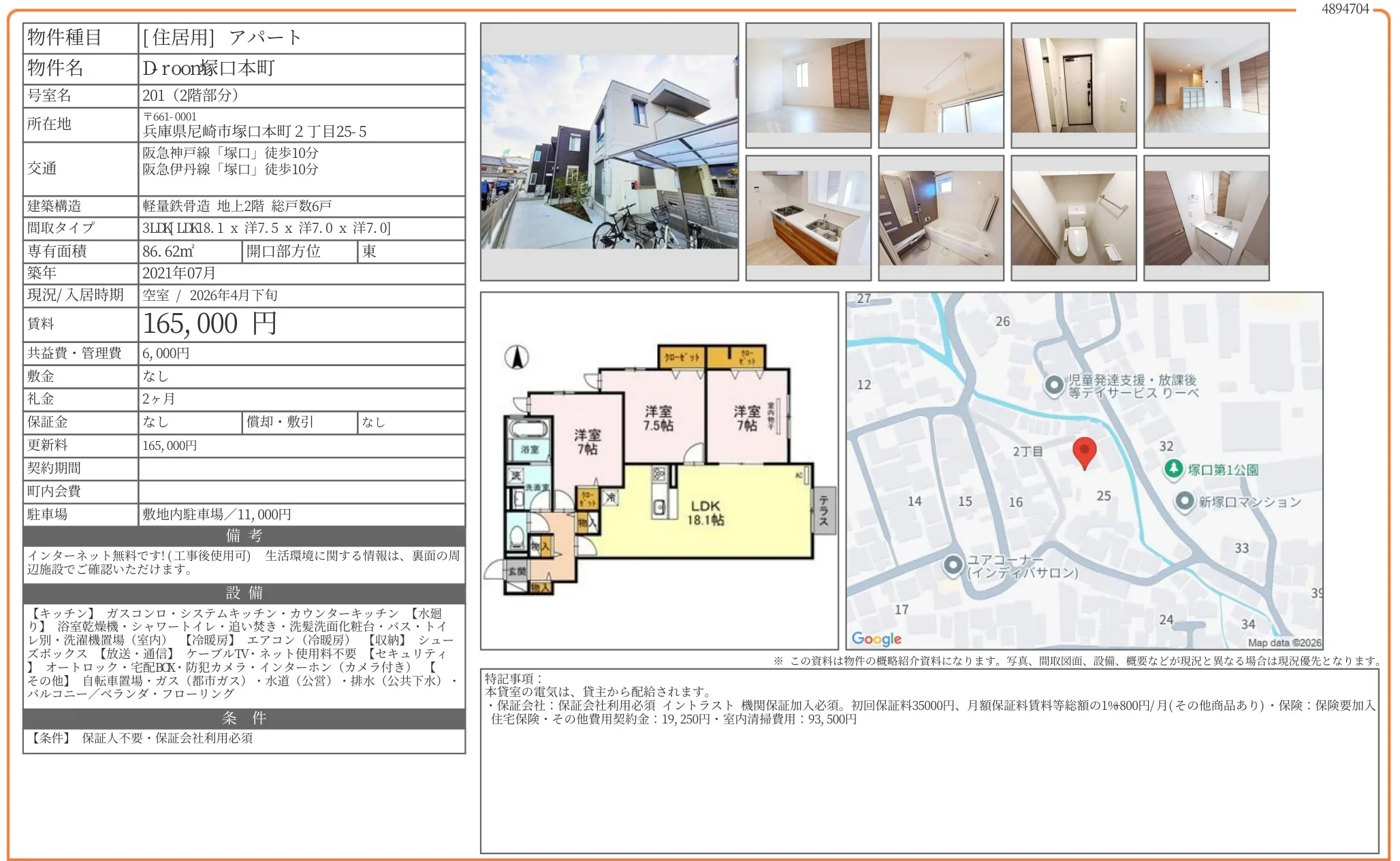Click the north compass arrow on floor plan
The height and width of the screenshot is (861, 1400).
click(517, 357)
